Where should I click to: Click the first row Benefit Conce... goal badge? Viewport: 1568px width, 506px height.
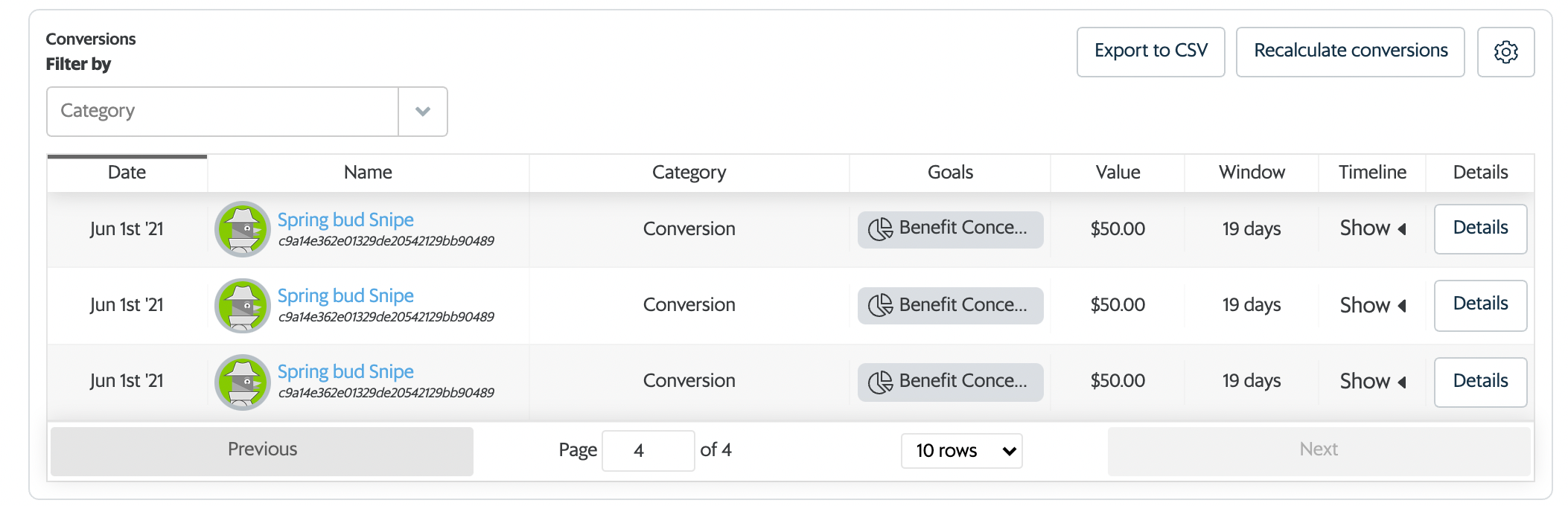950,229
